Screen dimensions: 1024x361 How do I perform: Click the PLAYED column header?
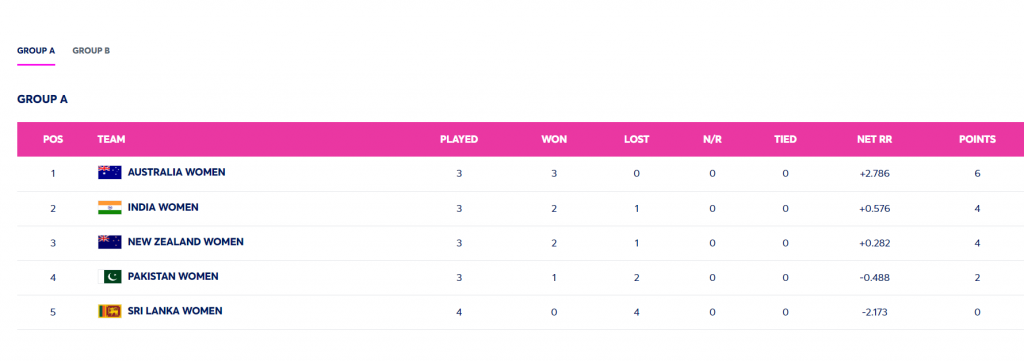pos(459,140)
